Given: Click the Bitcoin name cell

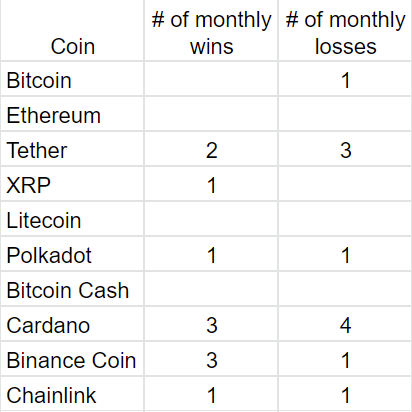Looking at the screenshot, I should [72, 79].
